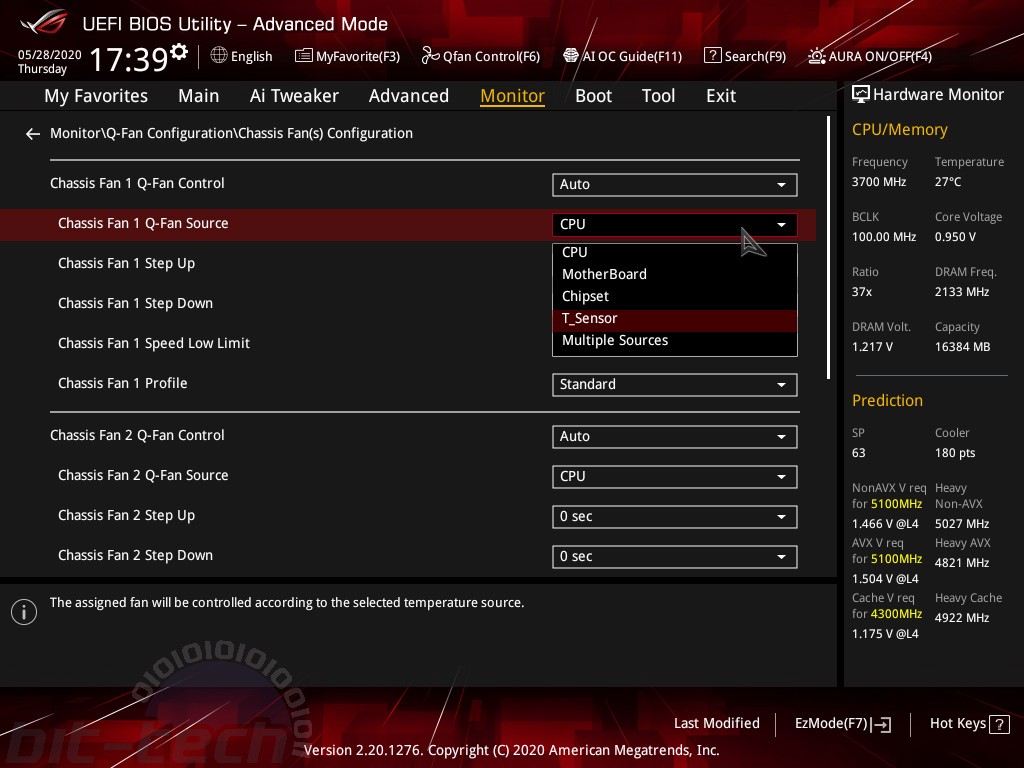1024x768 pixels.
Task: Select Chipset in the source list
Action: pyautogui.click(x=675, y=296)
